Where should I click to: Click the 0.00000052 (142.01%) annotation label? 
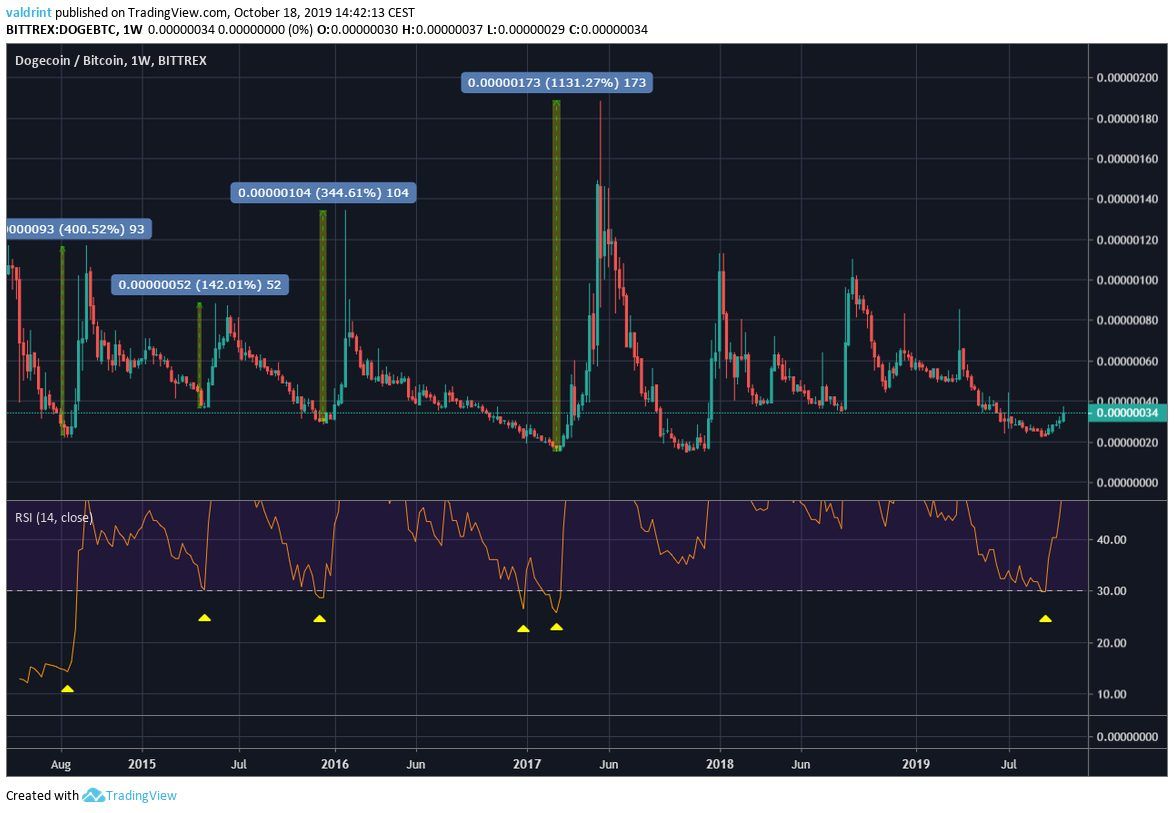pos(202,285)
